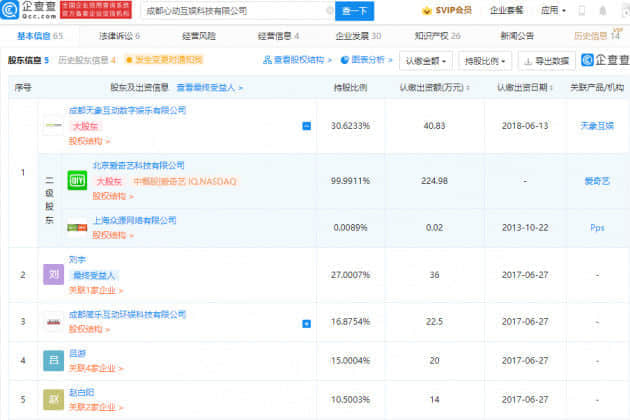Viewport: 630px width, 420px height.
Task: Click 关联2家企业 link in row 5
Action: pos(96,407)
